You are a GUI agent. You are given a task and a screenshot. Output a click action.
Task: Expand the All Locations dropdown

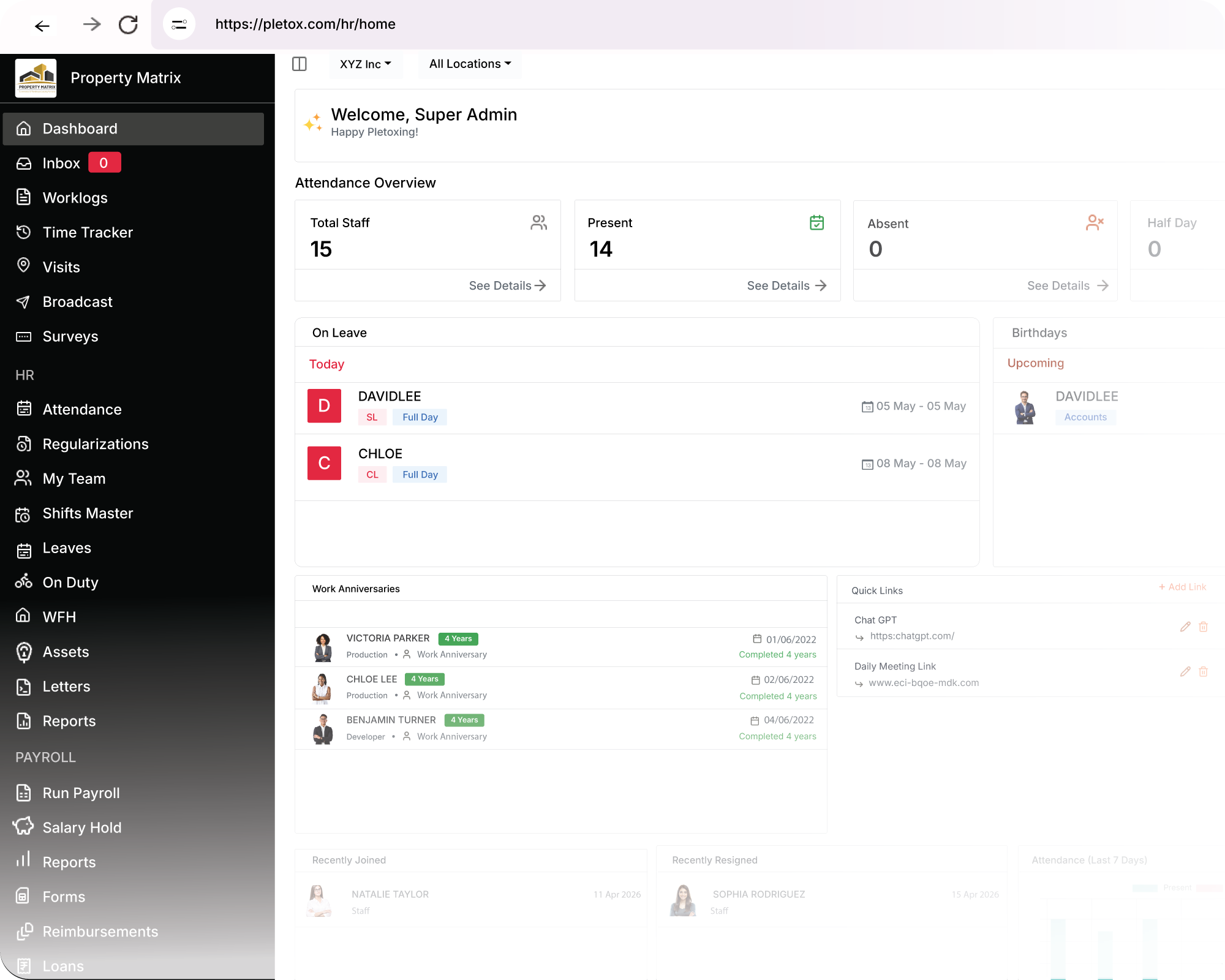(x=470, y=64)
